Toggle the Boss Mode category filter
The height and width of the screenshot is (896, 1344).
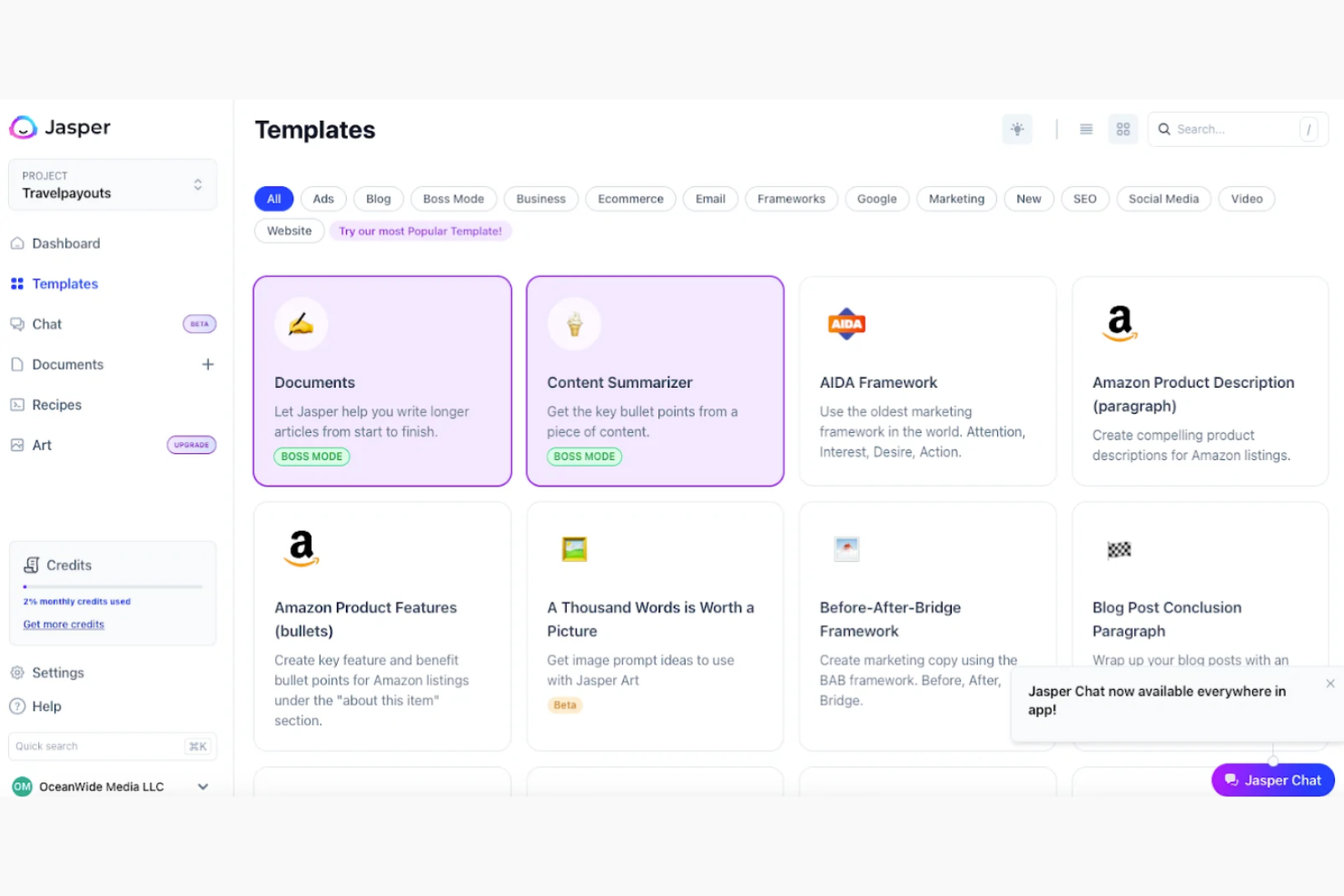point(453,199)
